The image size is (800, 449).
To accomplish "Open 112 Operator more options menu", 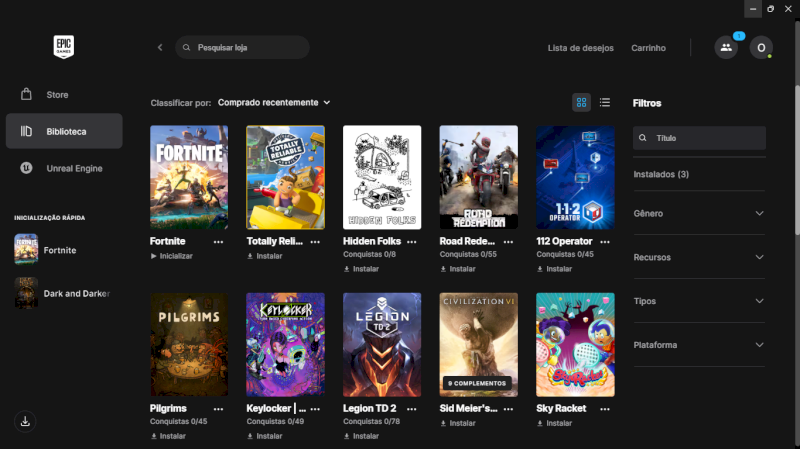I will point(605,242).
